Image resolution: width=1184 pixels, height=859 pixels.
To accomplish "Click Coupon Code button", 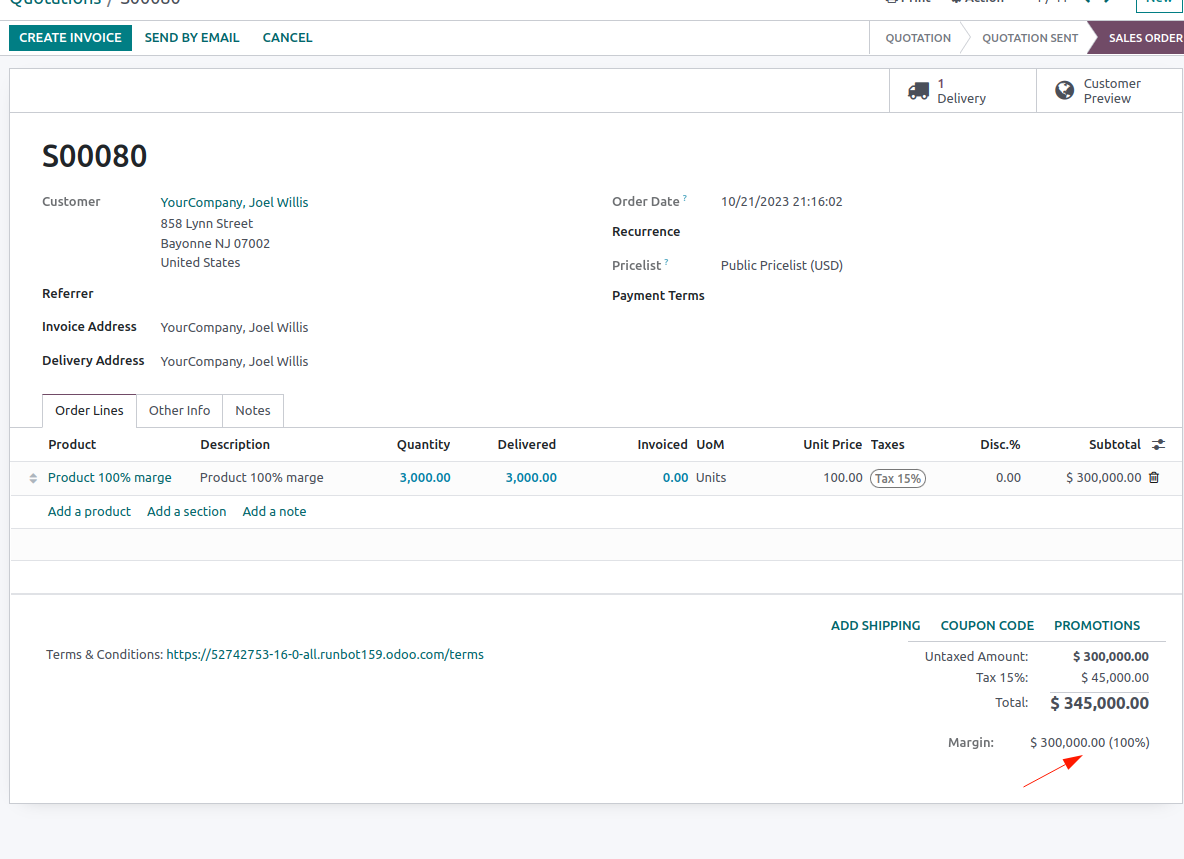I will point(987,626).
